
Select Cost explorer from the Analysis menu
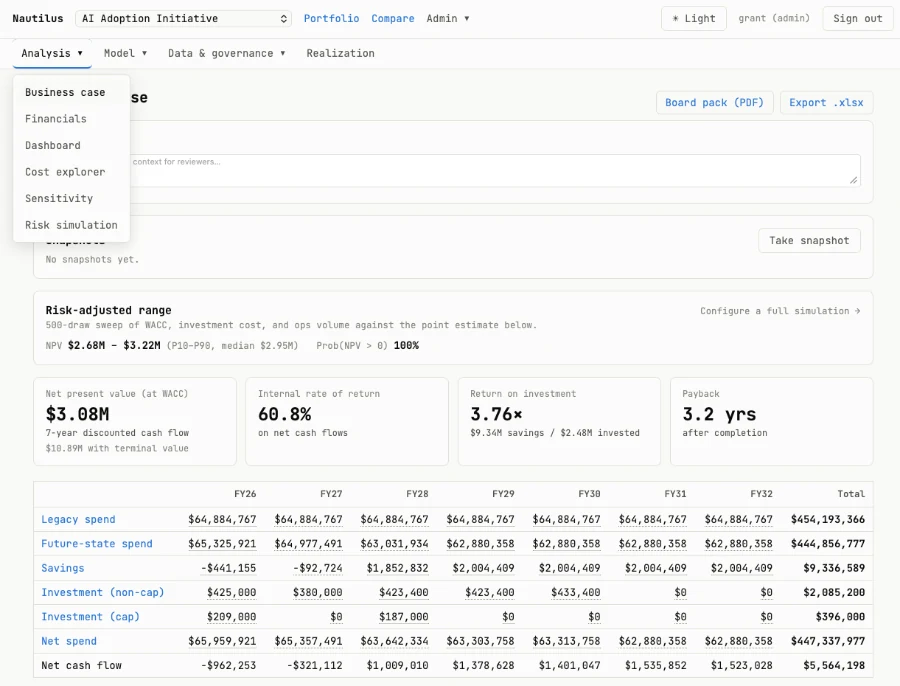pyautogui.click(x=71, y=172)
